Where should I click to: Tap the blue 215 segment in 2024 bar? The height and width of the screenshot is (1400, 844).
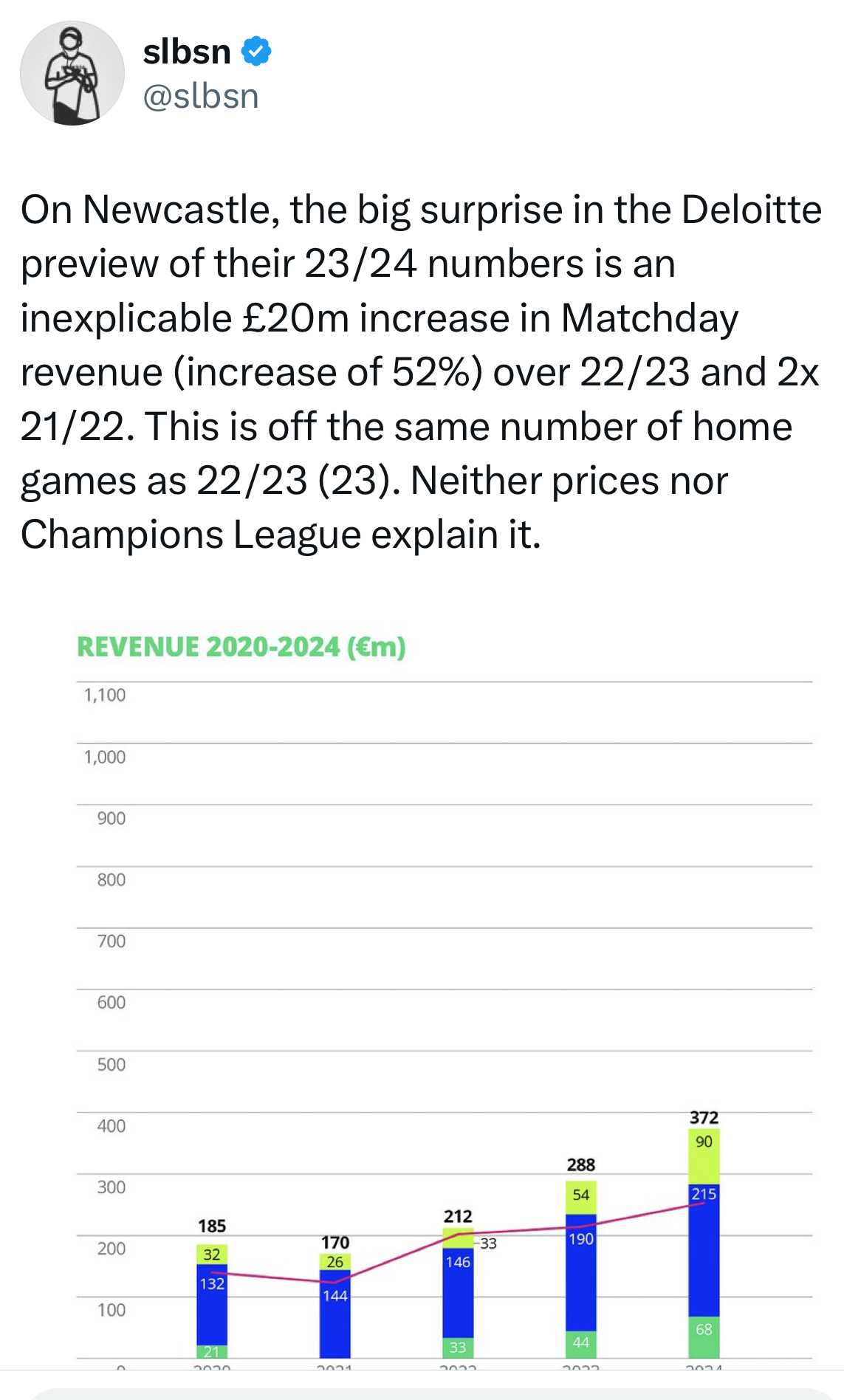704,1250
